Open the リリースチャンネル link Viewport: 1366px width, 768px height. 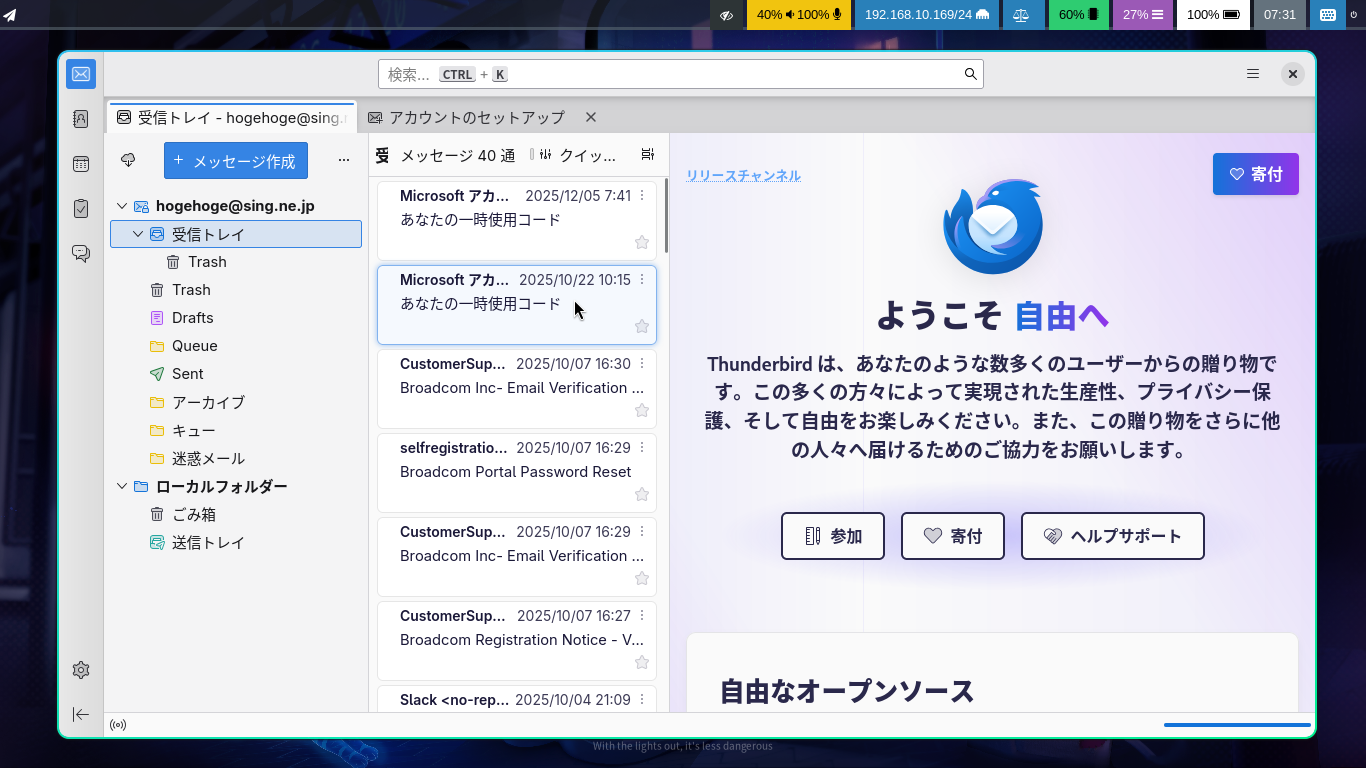pyautogui.click(x=743, y=176)
